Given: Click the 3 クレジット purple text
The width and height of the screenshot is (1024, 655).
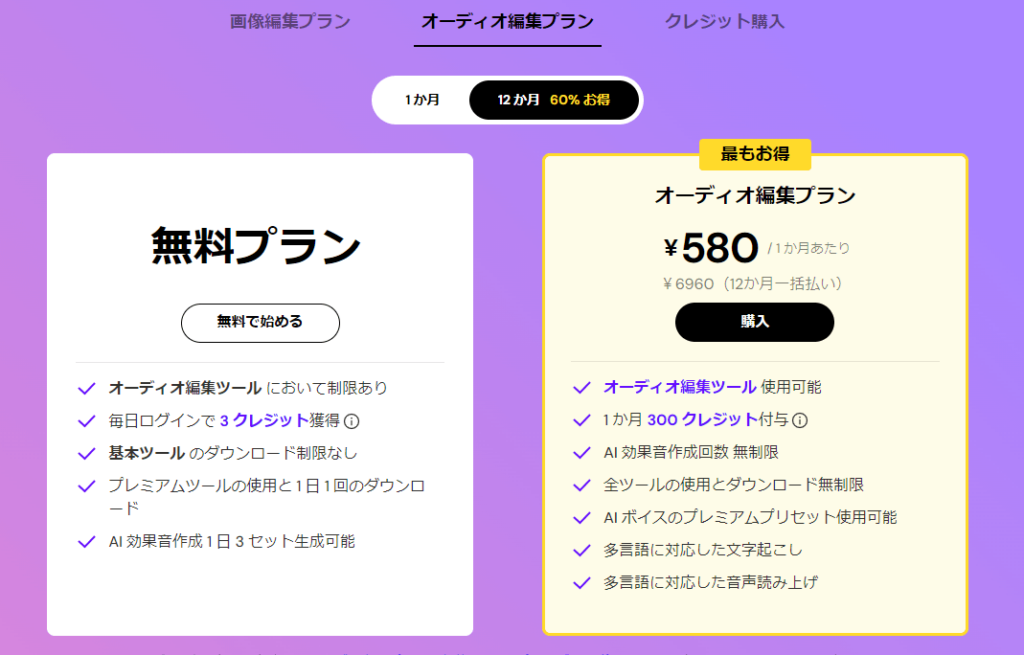Looking at the screenshot, I should click(x=264, y=421).
